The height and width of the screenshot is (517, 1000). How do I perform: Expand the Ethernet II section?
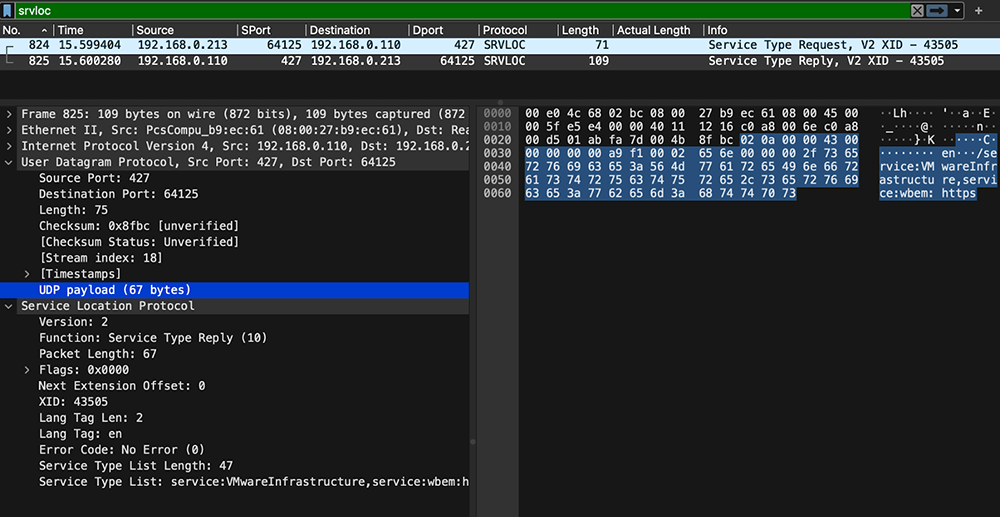(x=9, y=130)
